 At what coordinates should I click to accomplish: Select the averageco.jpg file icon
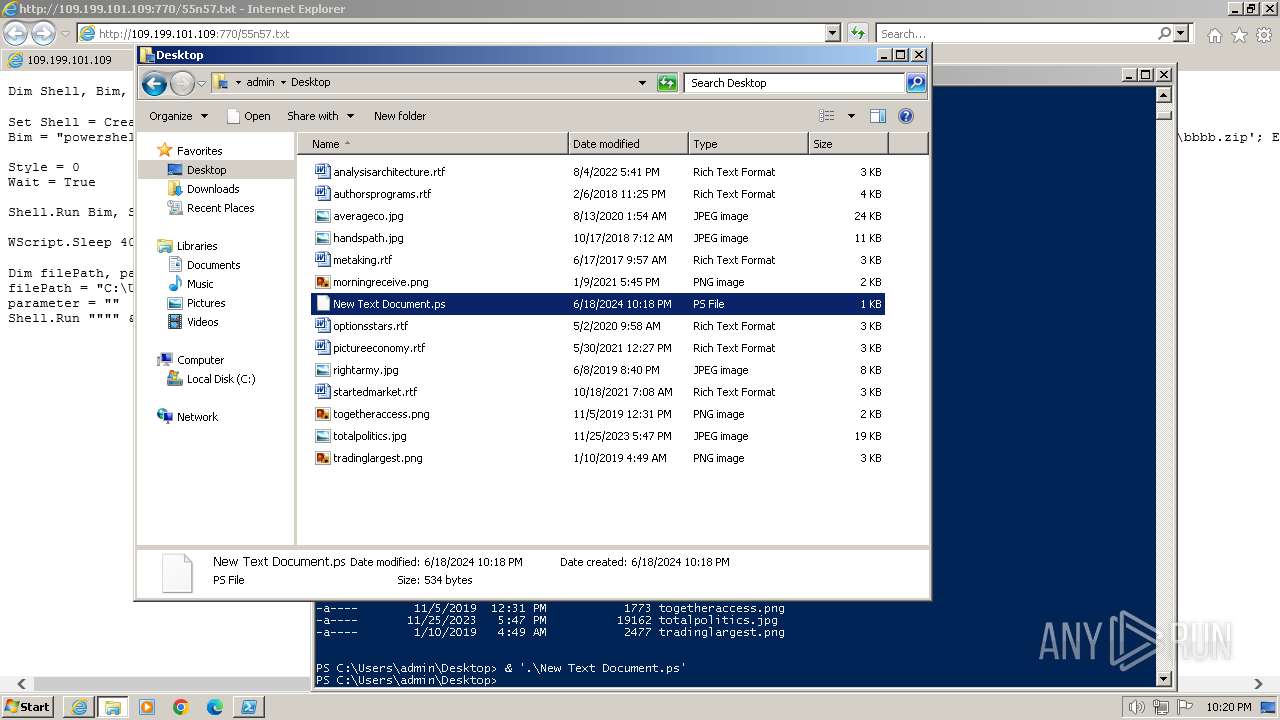point(322,216)
